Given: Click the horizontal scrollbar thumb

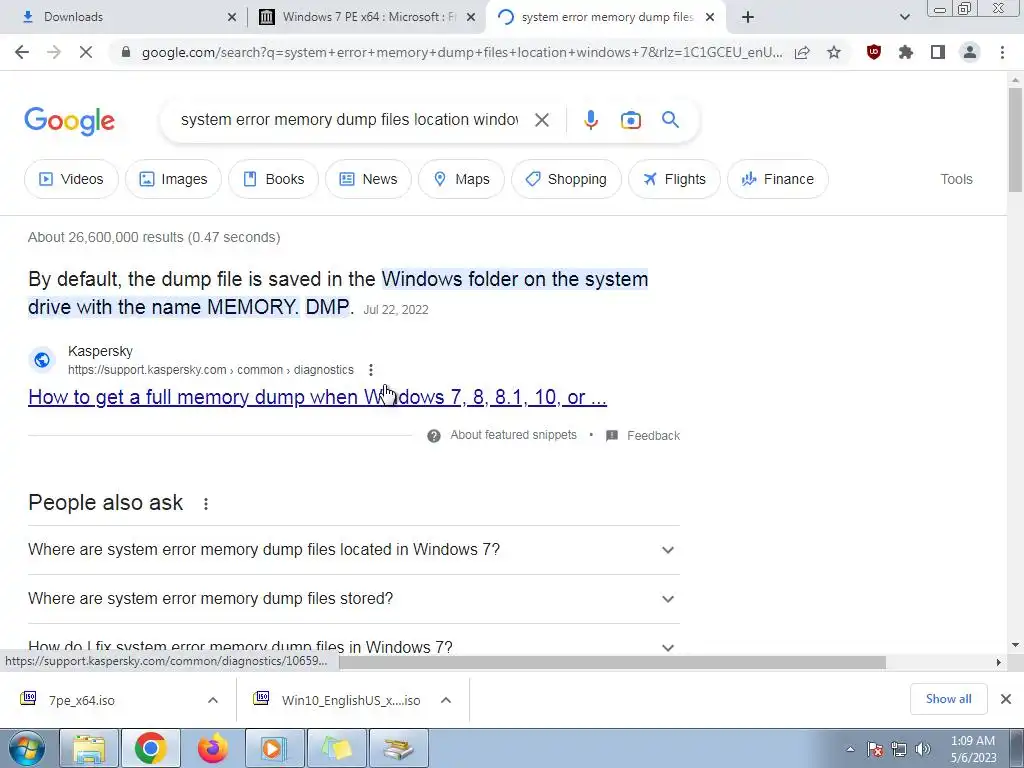Looking at the screenshot, I should (612, 662).
